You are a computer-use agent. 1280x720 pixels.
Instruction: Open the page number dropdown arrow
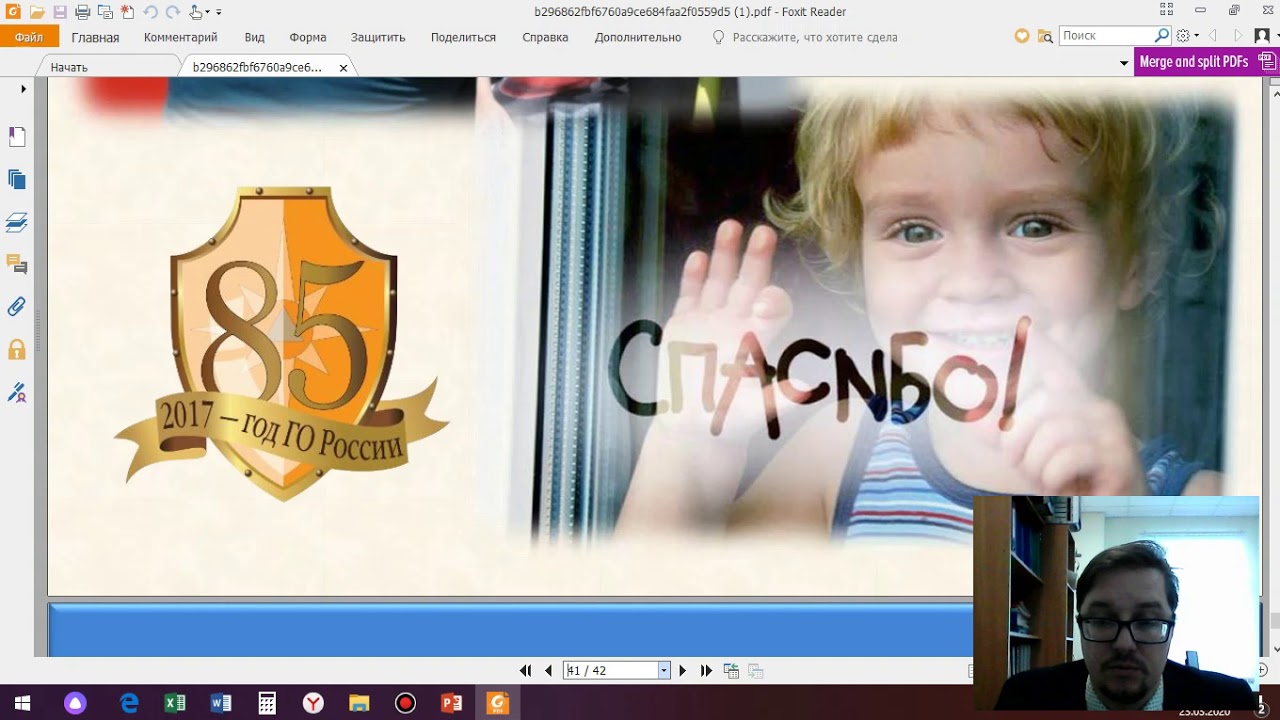(664, 671)
